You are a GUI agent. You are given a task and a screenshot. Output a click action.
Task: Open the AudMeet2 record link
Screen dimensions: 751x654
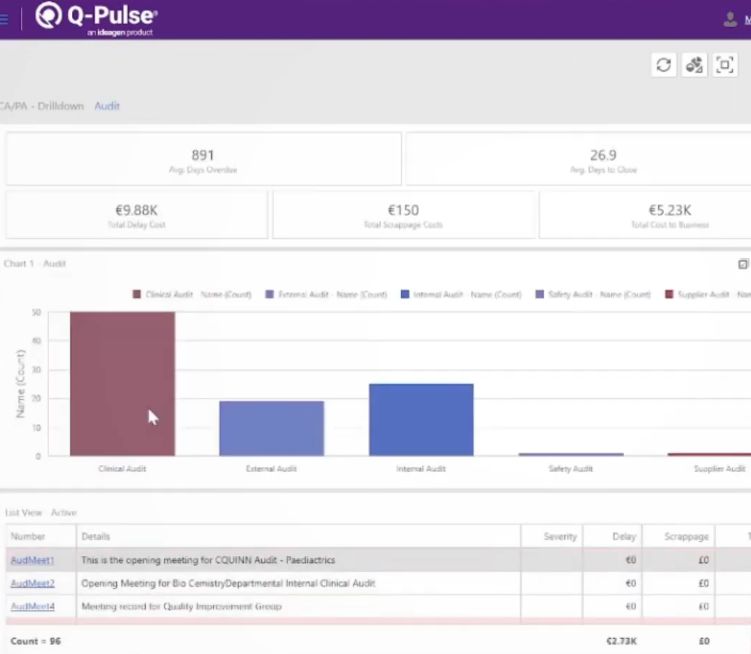click(x=33, y=583)
